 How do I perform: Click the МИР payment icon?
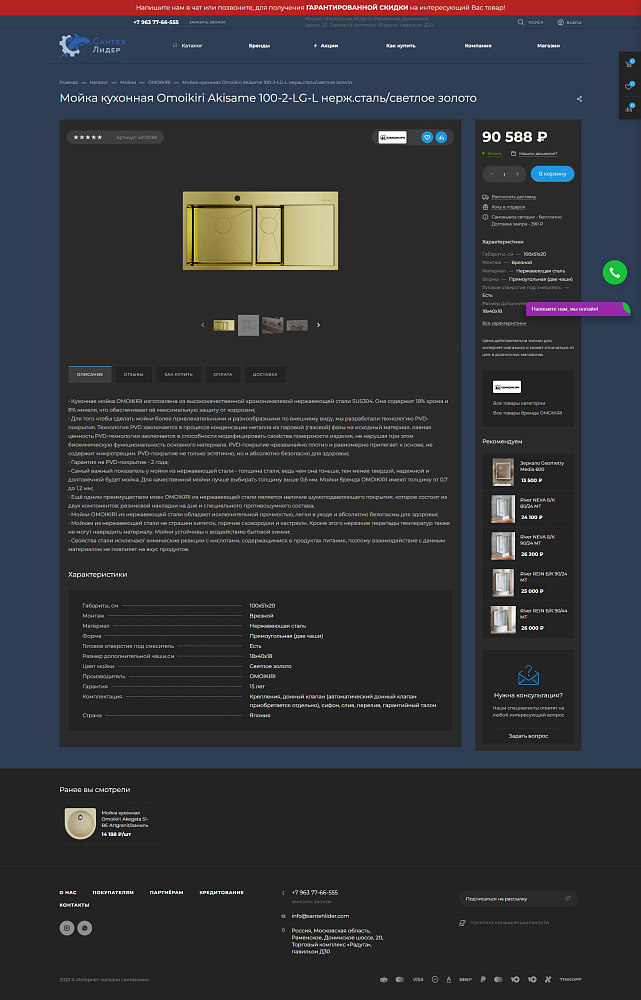point(466,979)
